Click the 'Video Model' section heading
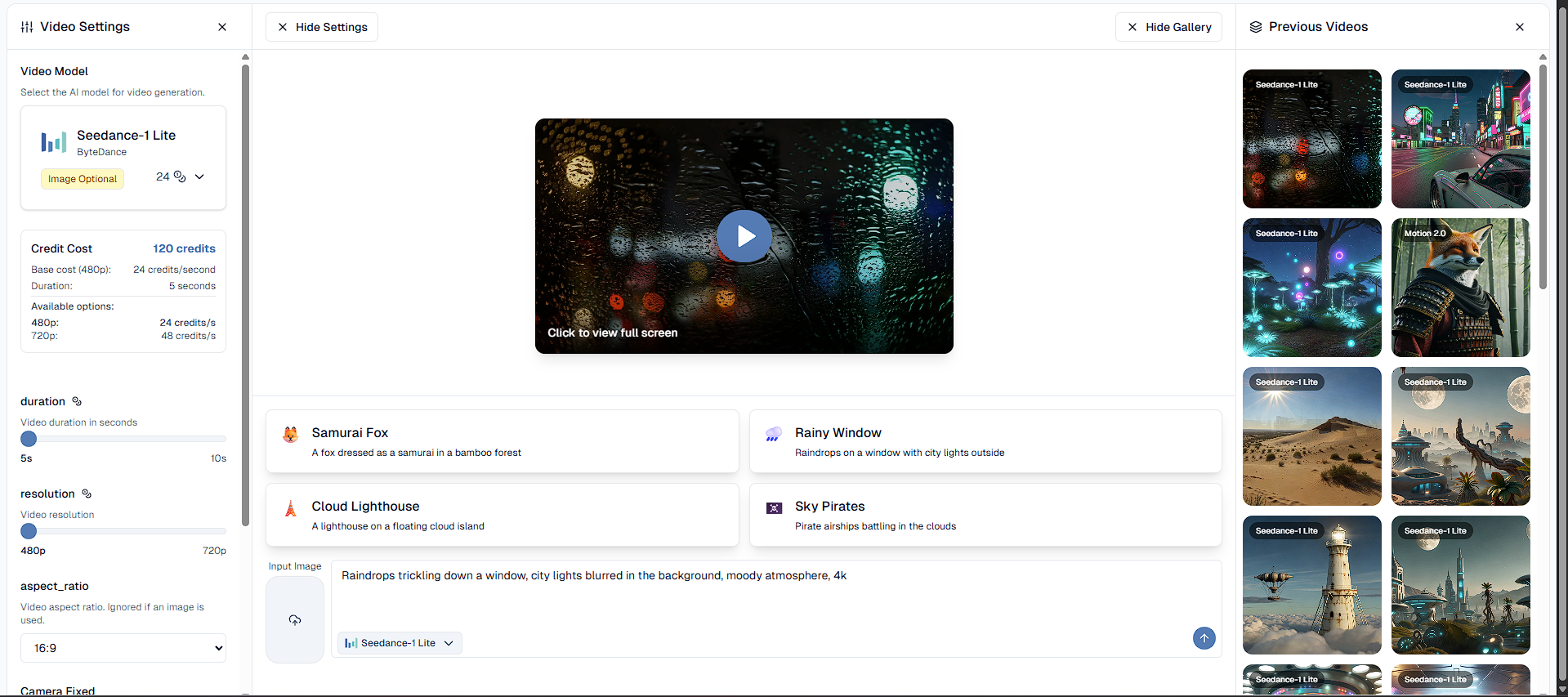Viewport: 1568px width, 697px height. (x=54, y=71)
